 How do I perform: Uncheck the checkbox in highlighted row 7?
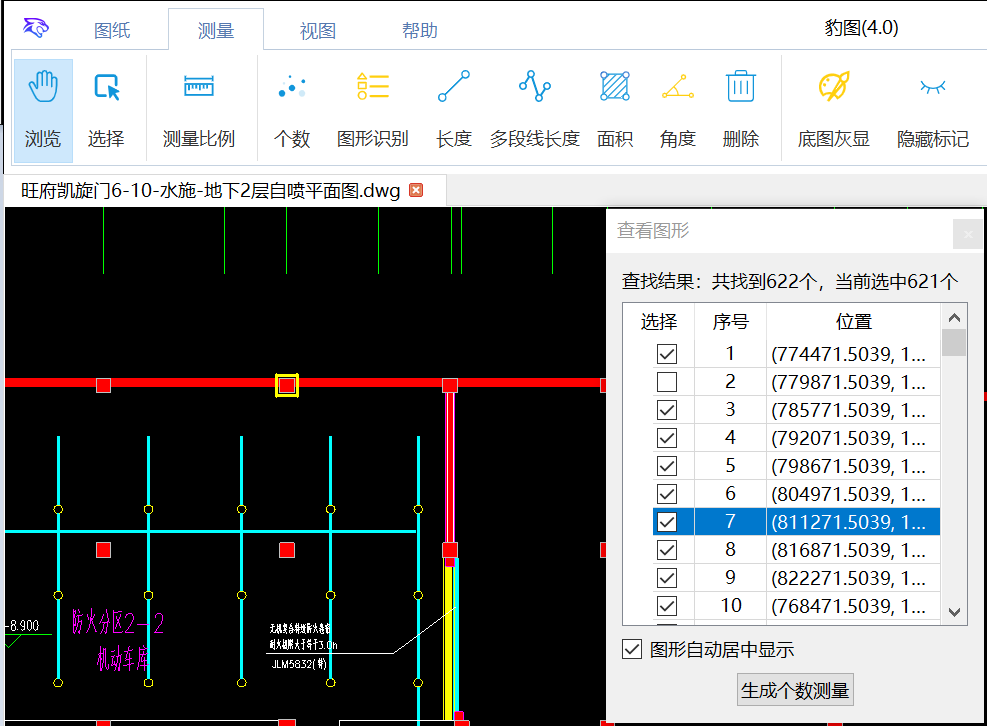[667, 522]
